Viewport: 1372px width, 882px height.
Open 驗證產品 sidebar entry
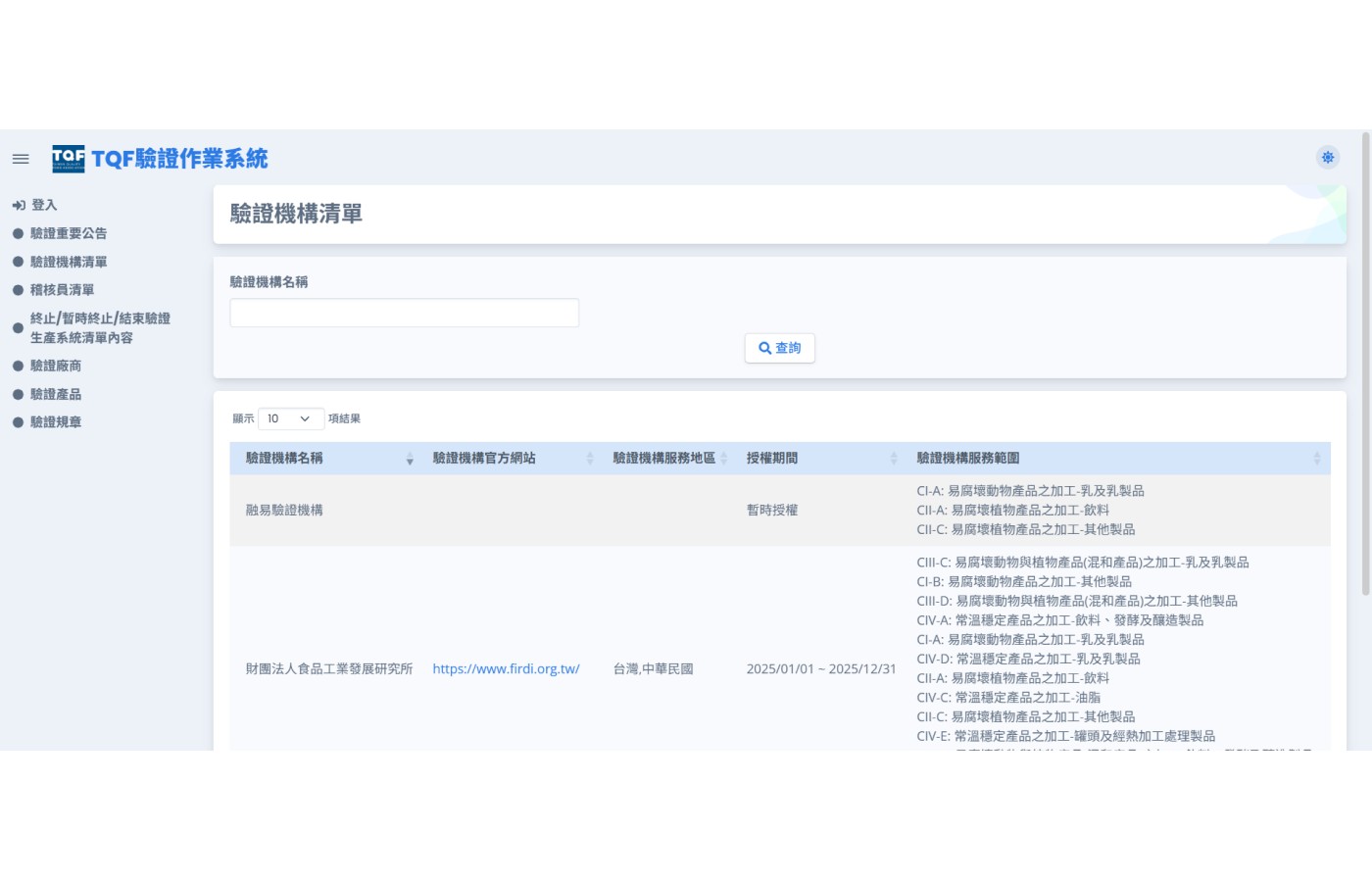[56, 394]
